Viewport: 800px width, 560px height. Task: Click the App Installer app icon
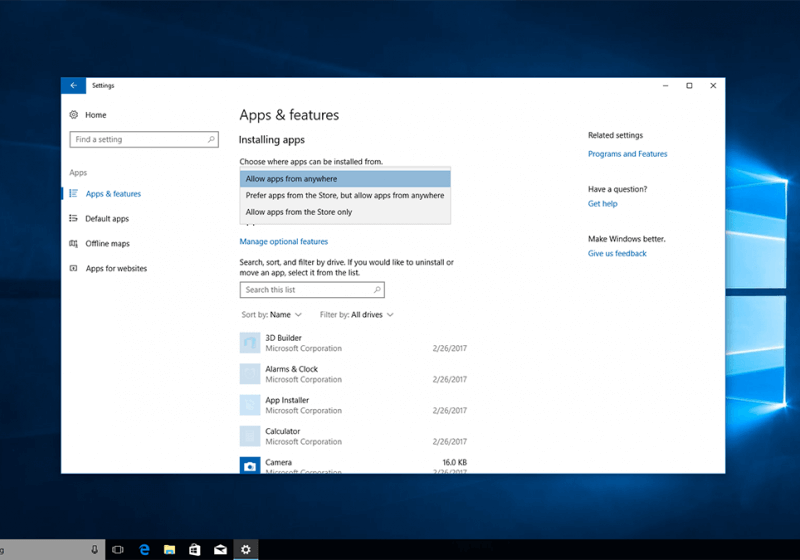tap(250, 405)
